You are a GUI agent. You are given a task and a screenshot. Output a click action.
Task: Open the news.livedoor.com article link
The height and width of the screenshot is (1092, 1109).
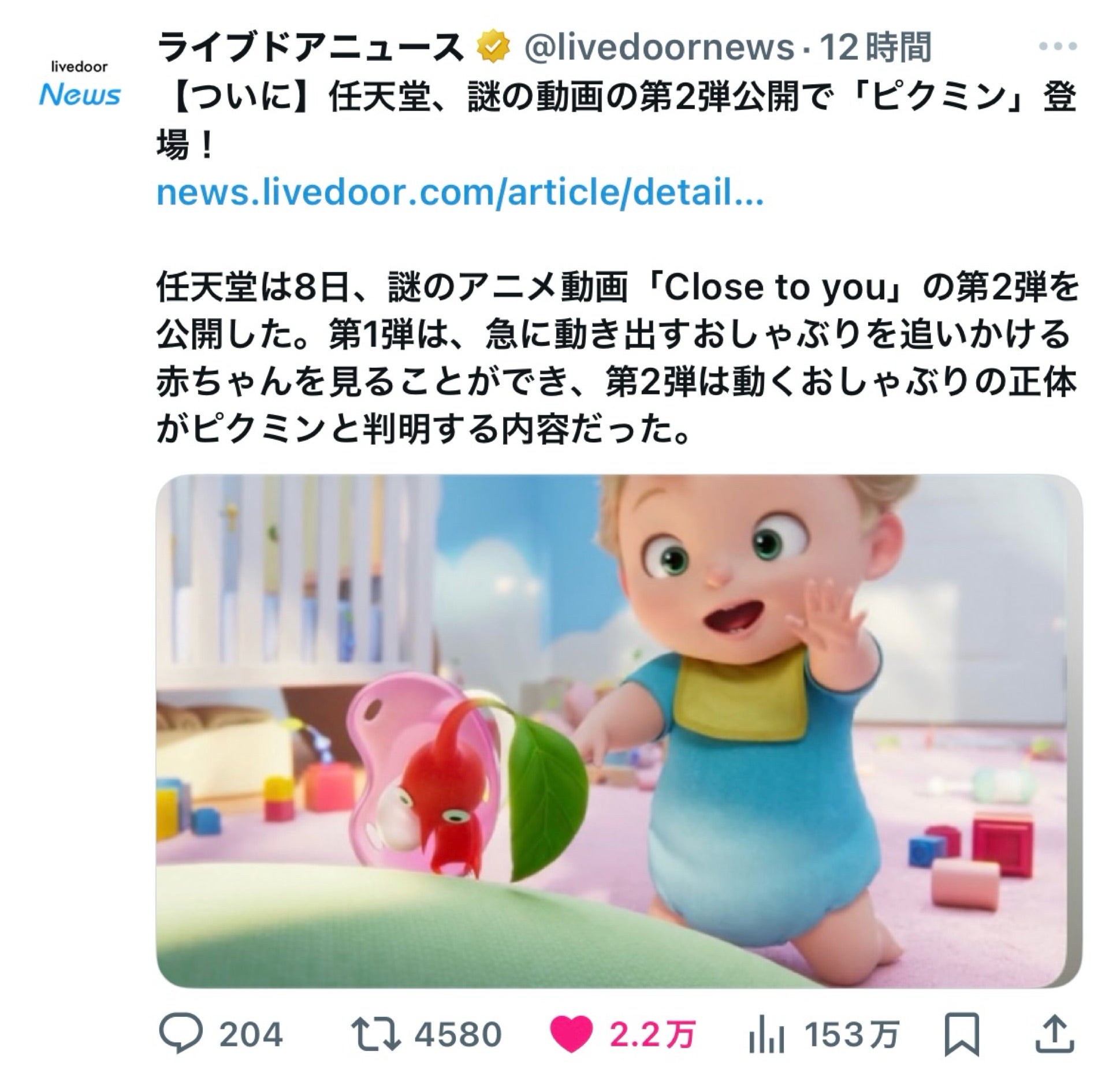pos(460,193)
